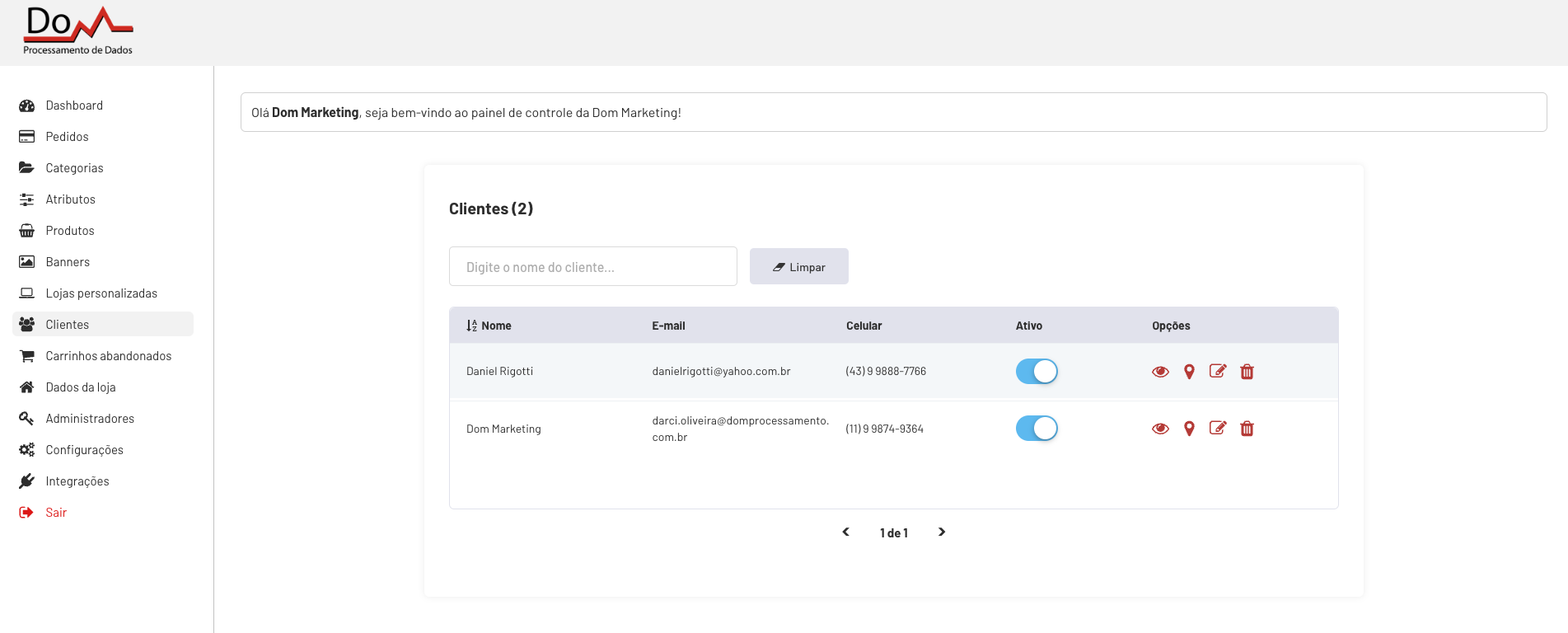Click Sair to log out
The image size is (1568, 633).
[x=56, y=513]
